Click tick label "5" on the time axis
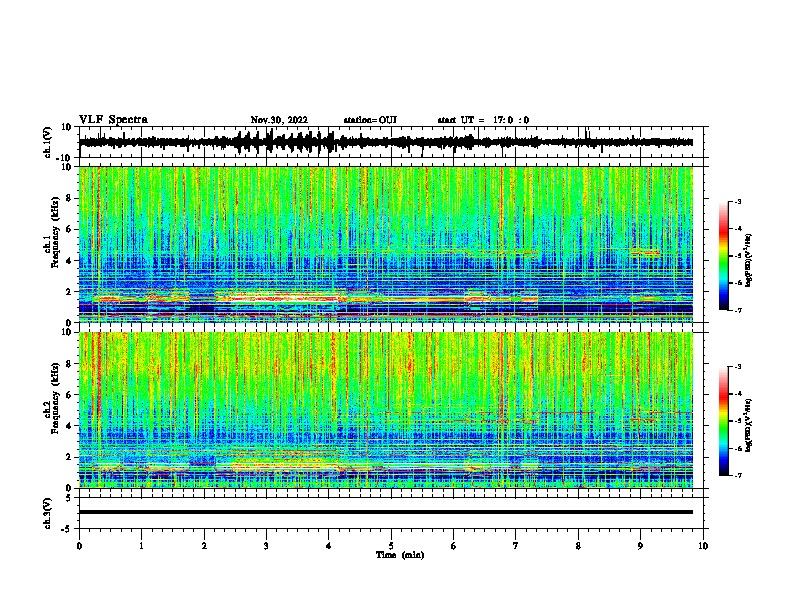The image size is (792, 612). click(391, 546)
